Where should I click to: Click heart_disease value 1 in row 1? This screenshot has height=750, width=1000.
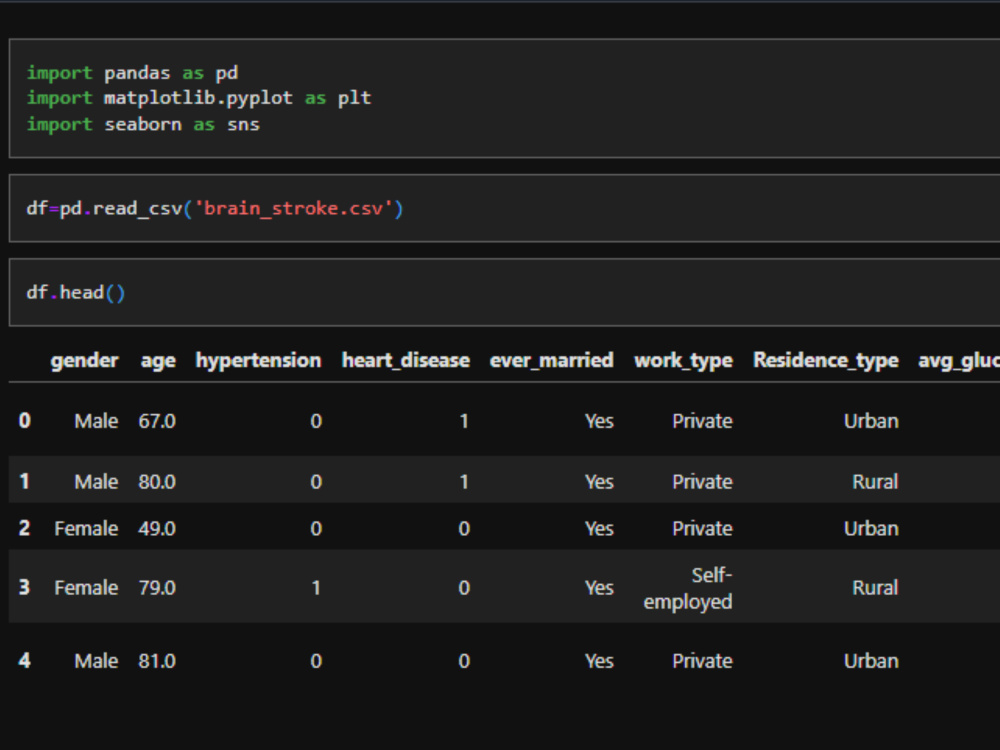coord(464,482)
